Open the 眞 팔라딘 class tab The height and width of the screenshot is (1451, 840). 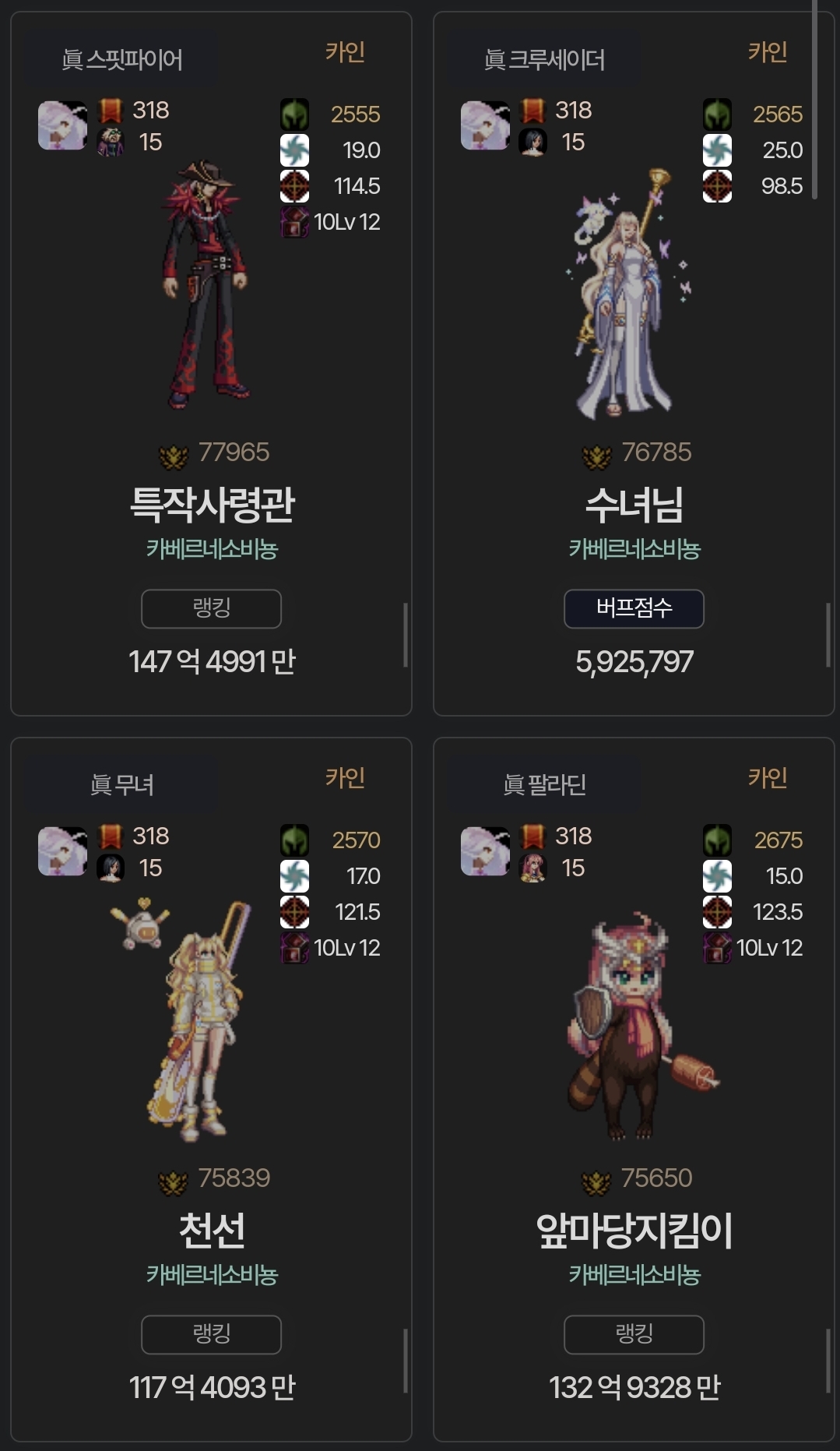click(x=544, y=785)
